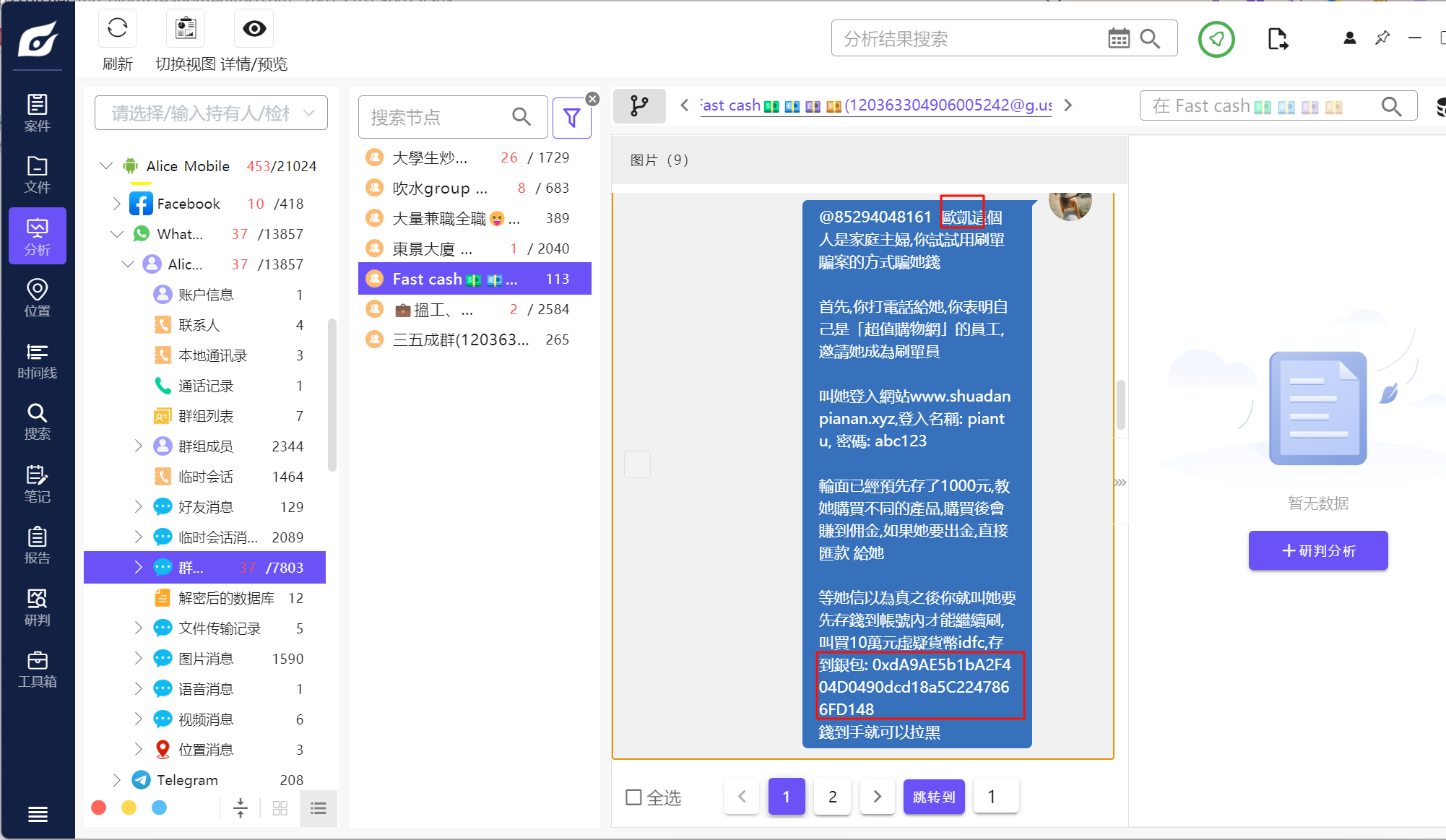Click the switch view (切换视图) icon
This screenshot has height=840, width=1446.
pos(186,29)
